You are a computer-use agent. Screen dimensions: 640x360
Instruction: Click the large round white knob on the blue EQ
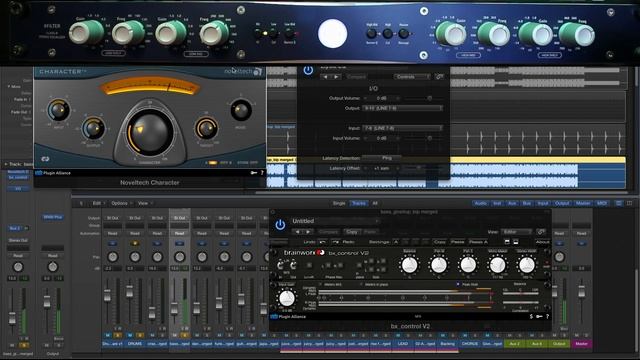[332, 33]
